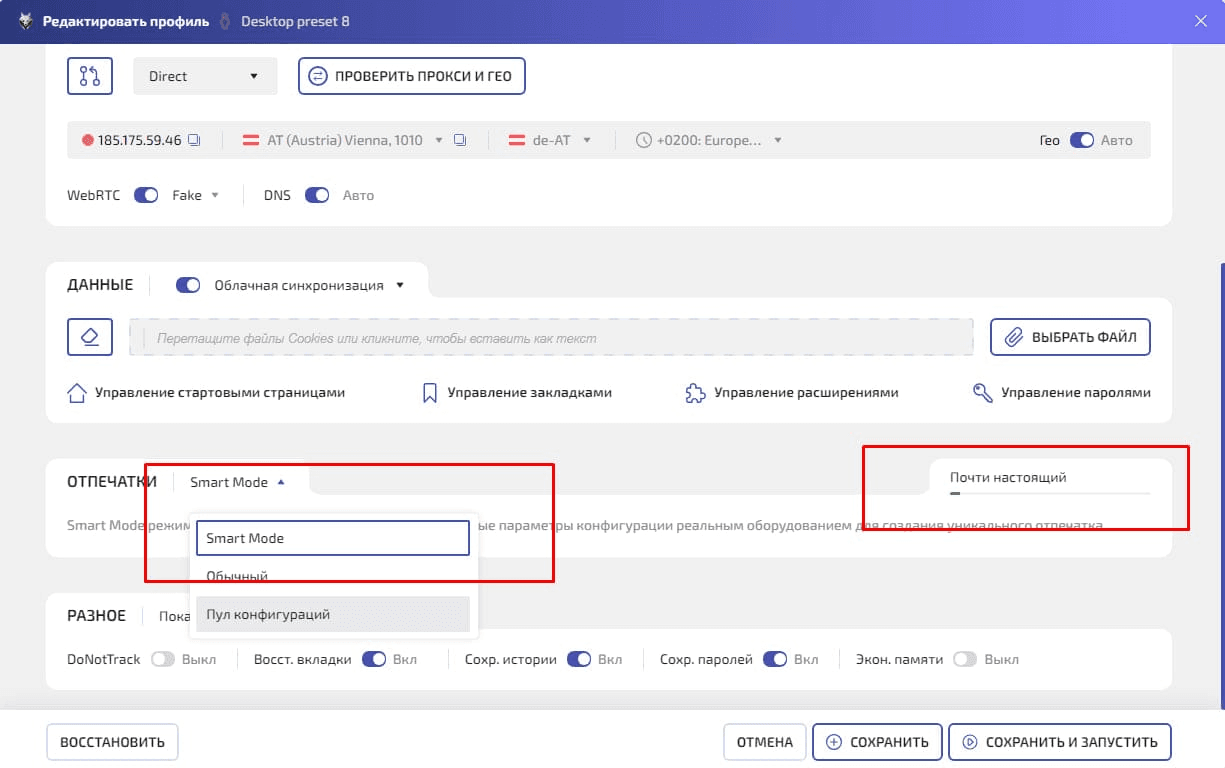
Task: Click the ОТПЕЧАТКИ section header
Action: pos(112,482)
